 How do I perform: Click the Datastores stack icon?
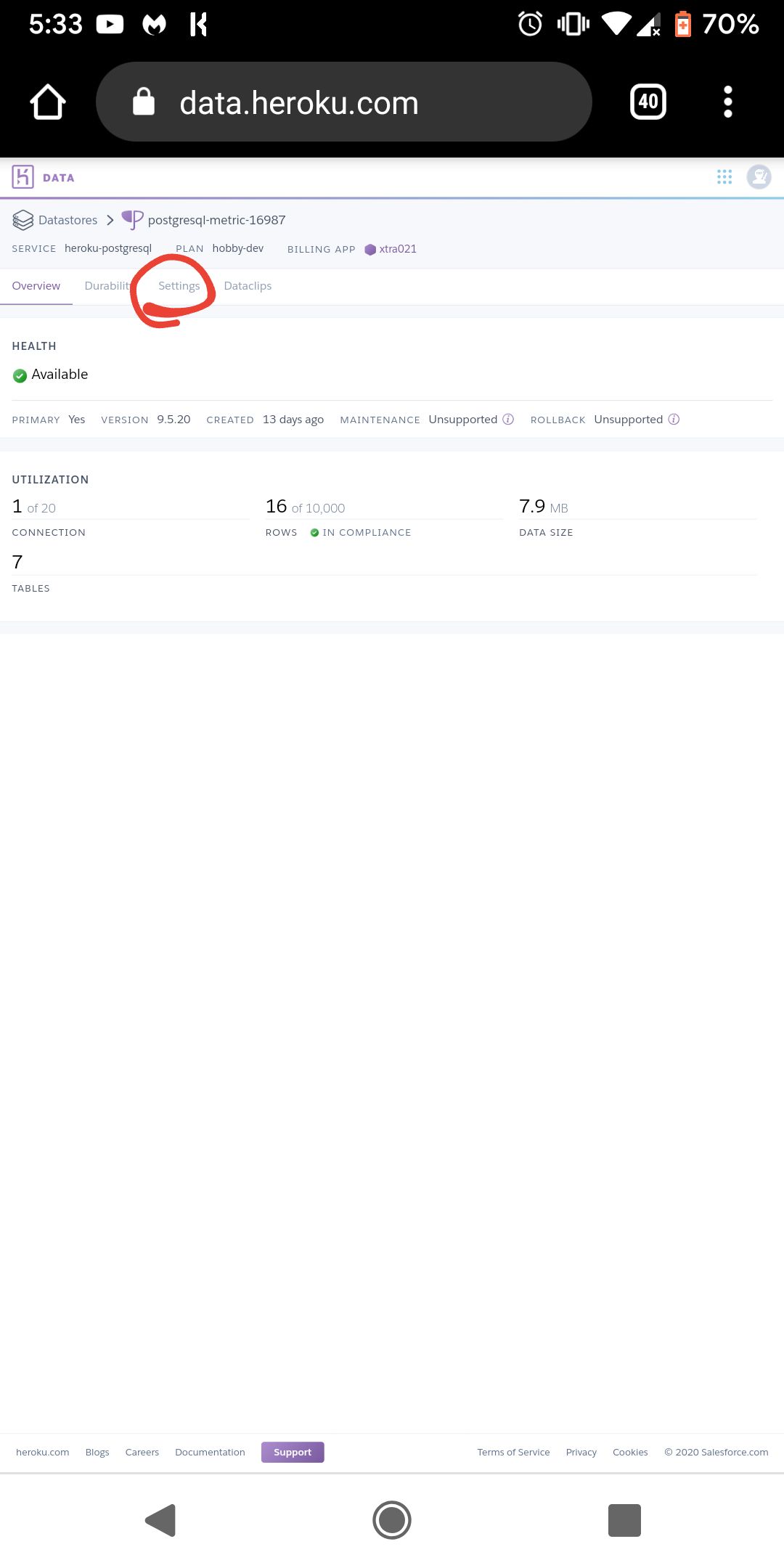(x=23, y=220)
